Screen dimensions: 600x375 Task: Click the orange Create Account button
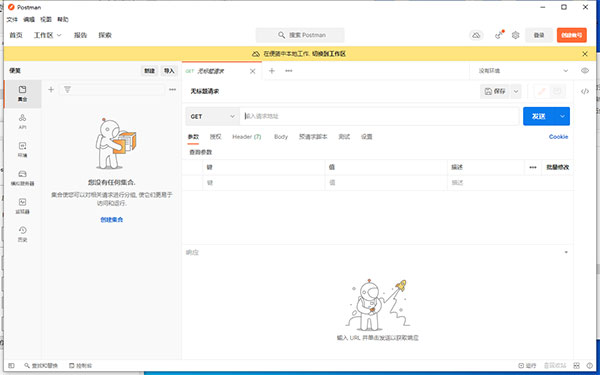click(572, 35)
